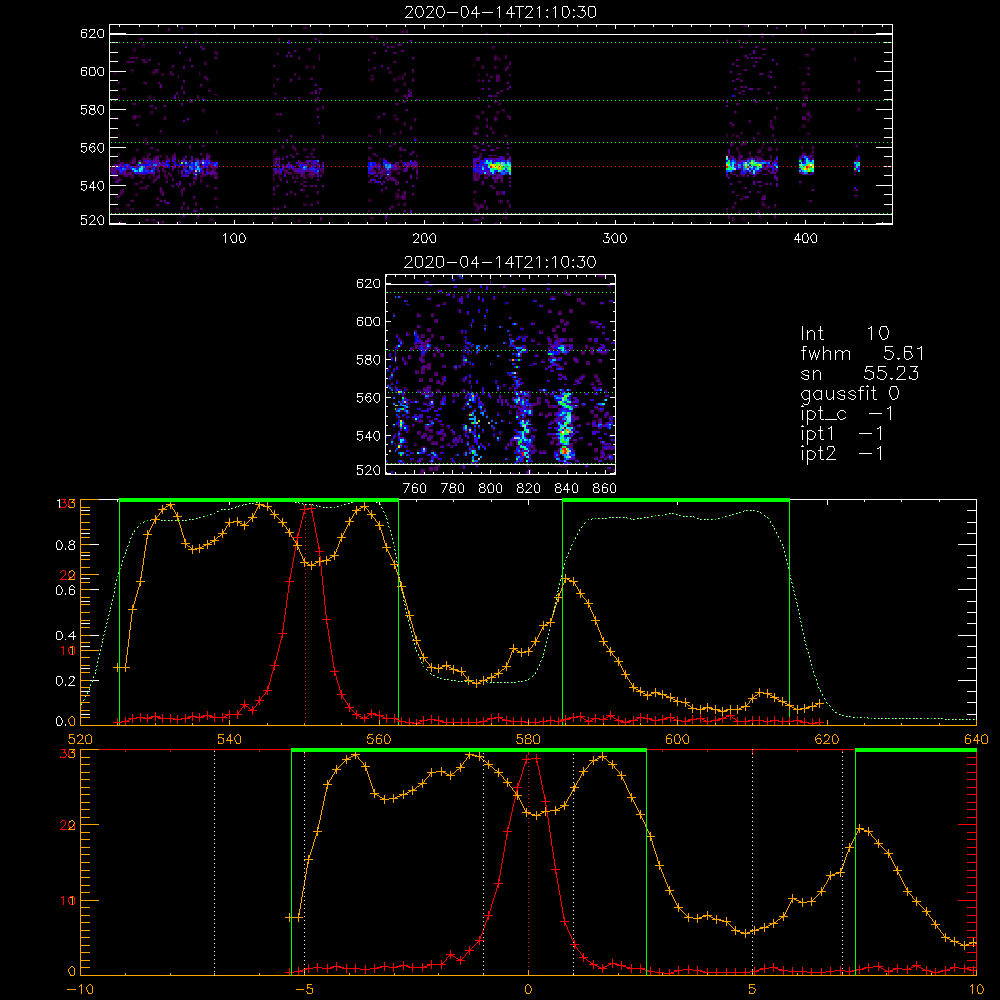The image size is (1000, 1000).
Task: Click y-axis label 560 on middle image
Action: click(x=368, y=398)
